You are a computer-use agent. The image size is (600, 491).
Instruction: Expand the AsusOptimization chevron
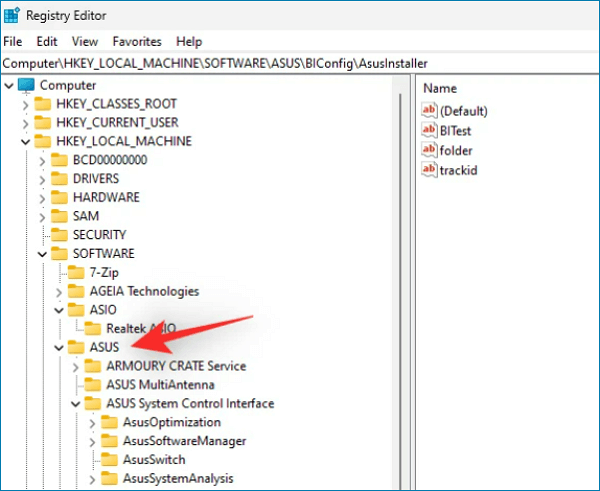point(93,423)
